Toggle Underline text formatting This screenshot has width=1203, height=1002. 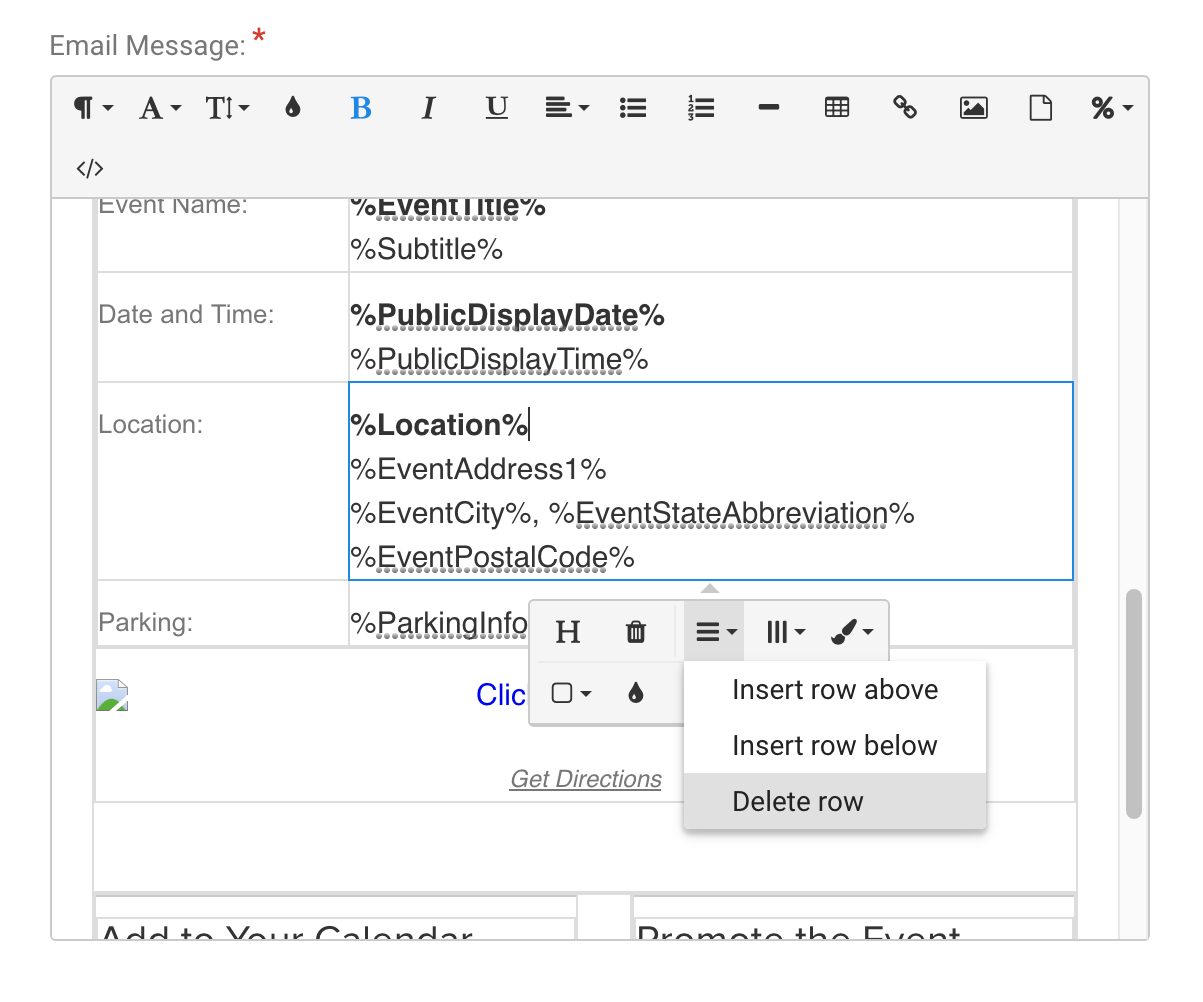point(497,108)
